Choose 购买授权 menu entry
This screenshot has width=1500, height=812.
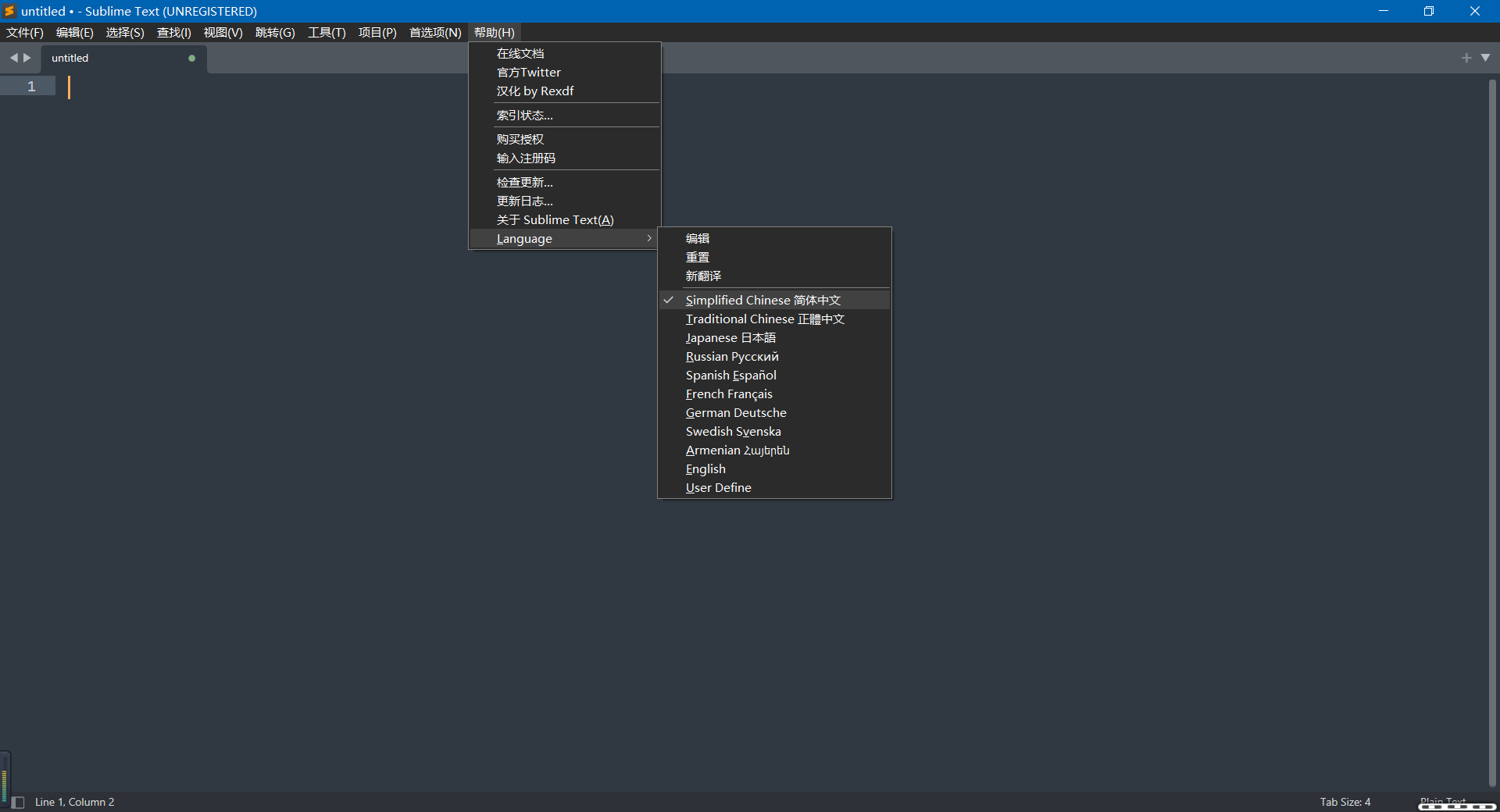pyautogui.click(x=565, y=140)
